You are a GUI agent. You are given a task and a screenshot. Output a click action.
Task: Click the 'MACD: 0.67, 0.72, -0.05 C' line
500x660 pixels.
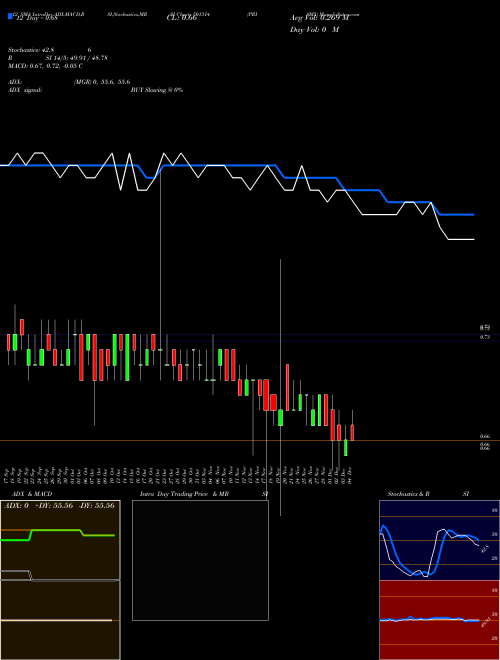pyautogui.click(x=45, y=66)
